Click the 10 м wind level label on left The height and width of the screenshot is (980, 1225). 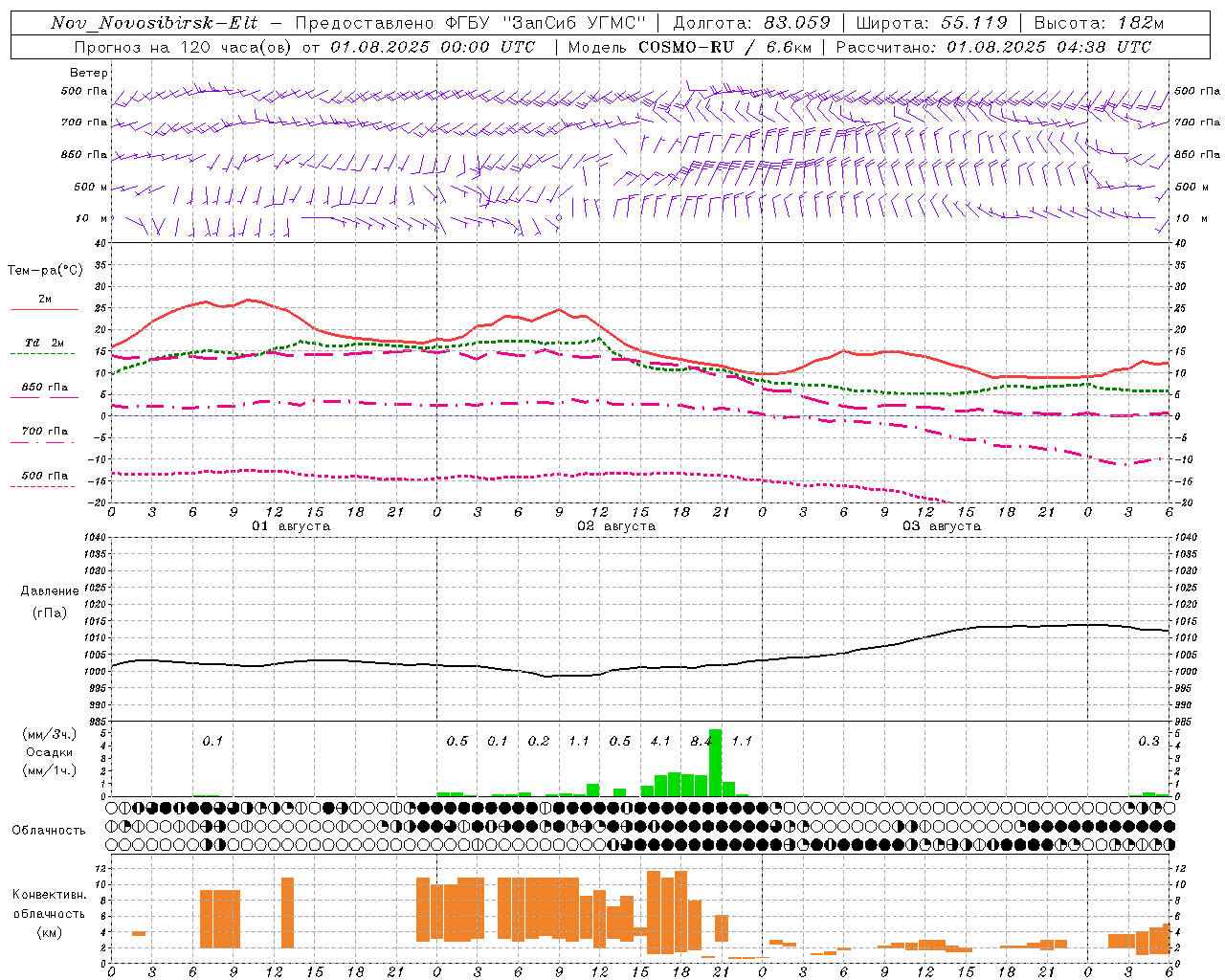pyautogui.click(x=92, y=218)
